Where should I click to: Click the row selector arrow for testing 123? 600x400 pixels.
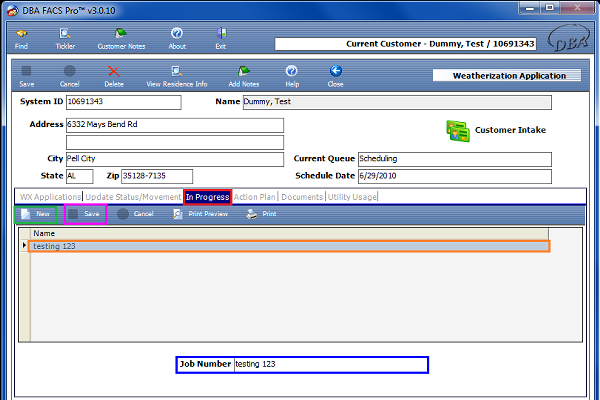click(24, 245)
